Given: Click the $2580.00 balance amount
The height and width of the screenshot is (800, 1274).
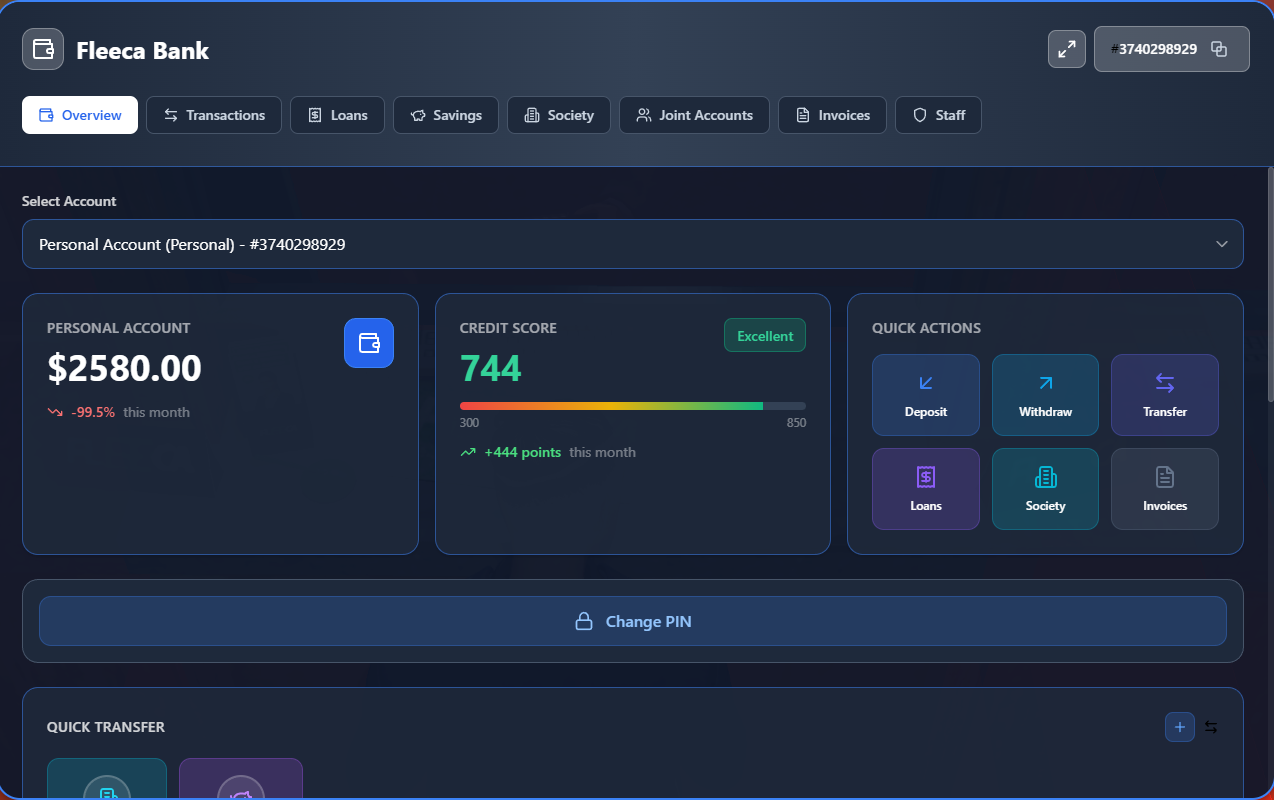Looking at the screenshot, I should point(124,369).
